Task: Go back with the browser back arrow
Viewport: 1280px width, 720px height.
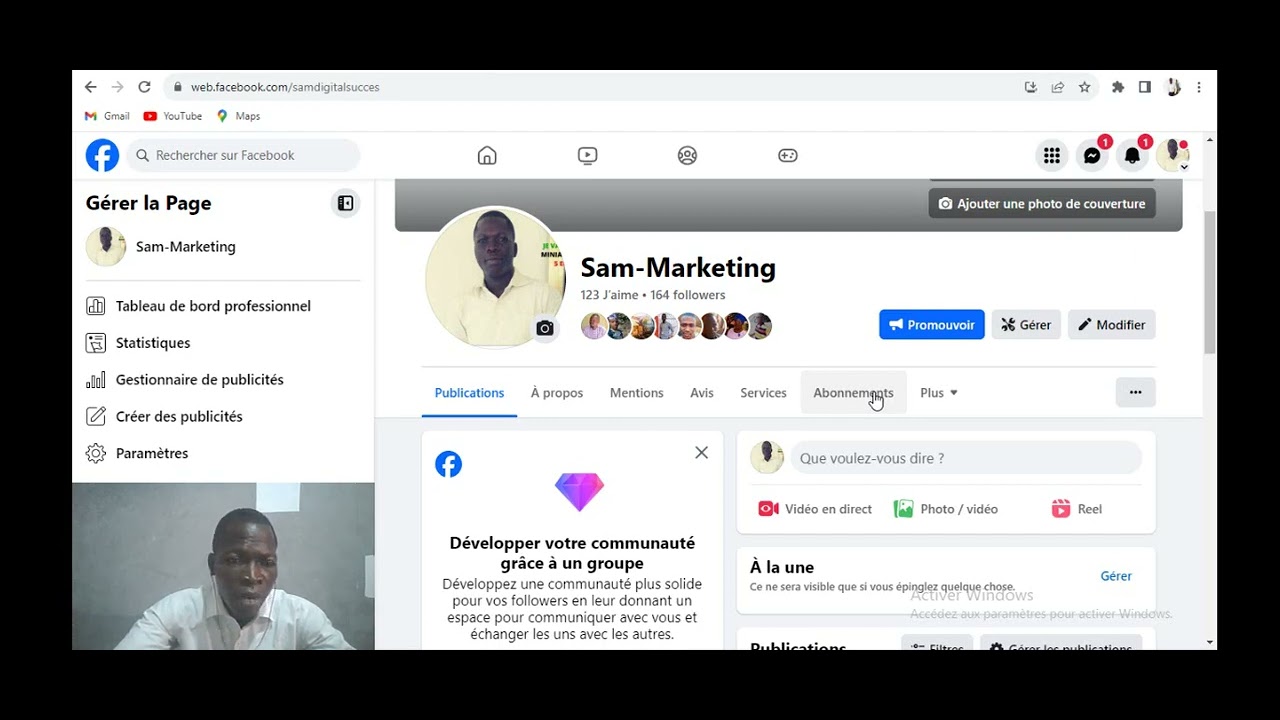Action: (90, 87)
